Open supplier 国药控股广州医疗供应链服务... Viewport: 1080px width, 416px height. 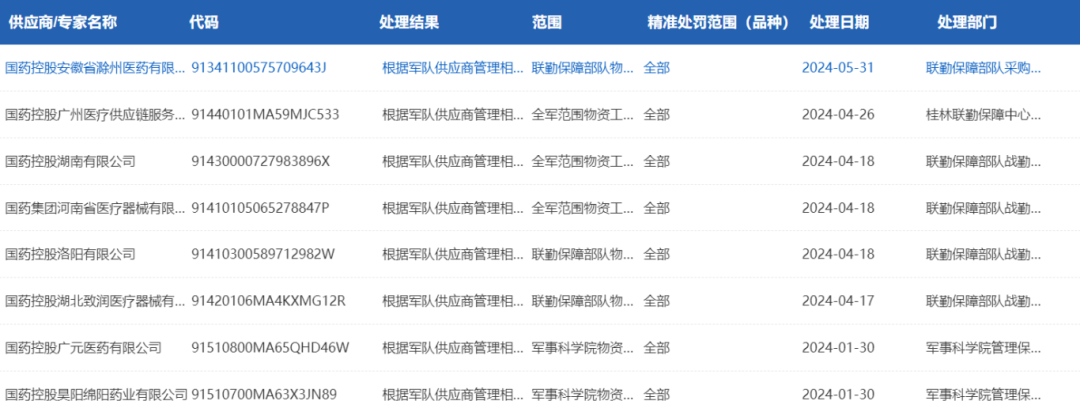(95, 114)
